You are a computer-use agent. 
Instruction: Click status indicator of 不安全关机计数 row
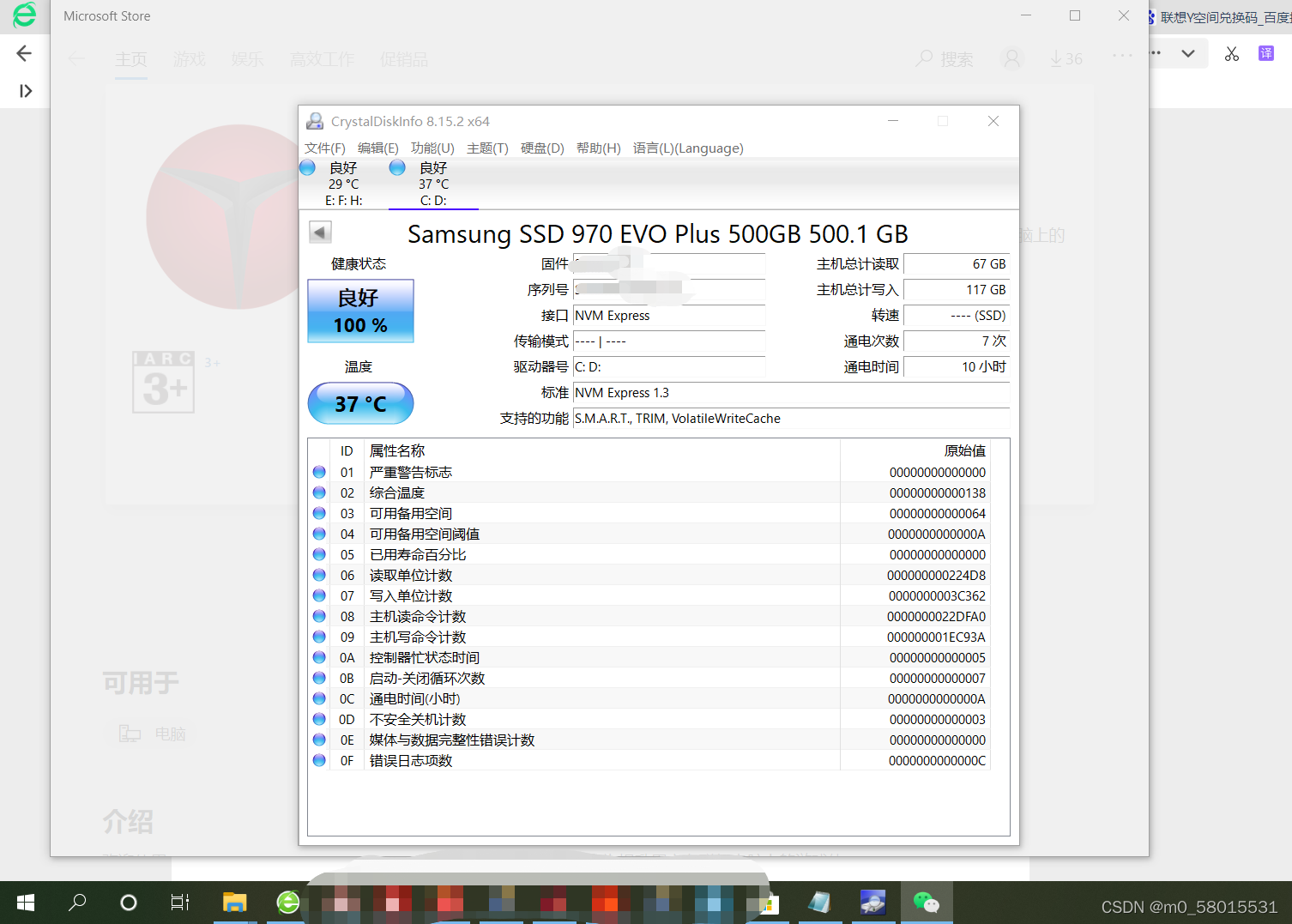(x=319, y=719)
